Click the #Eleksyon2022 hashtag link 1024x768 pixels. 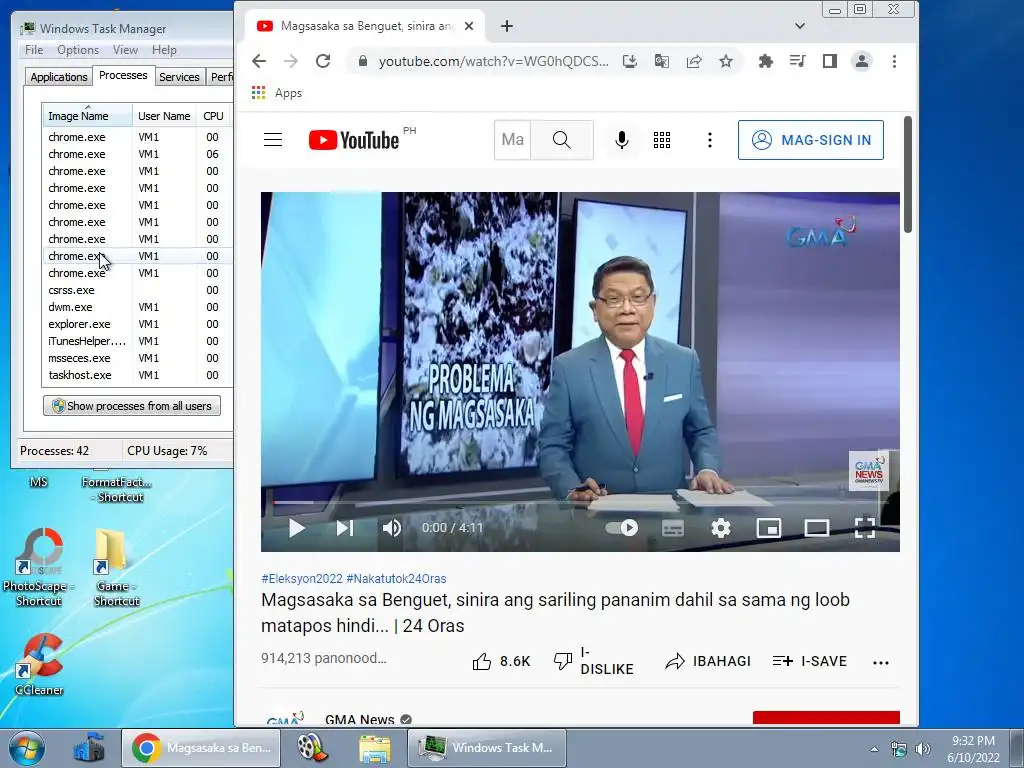click(x=302, y=579)
